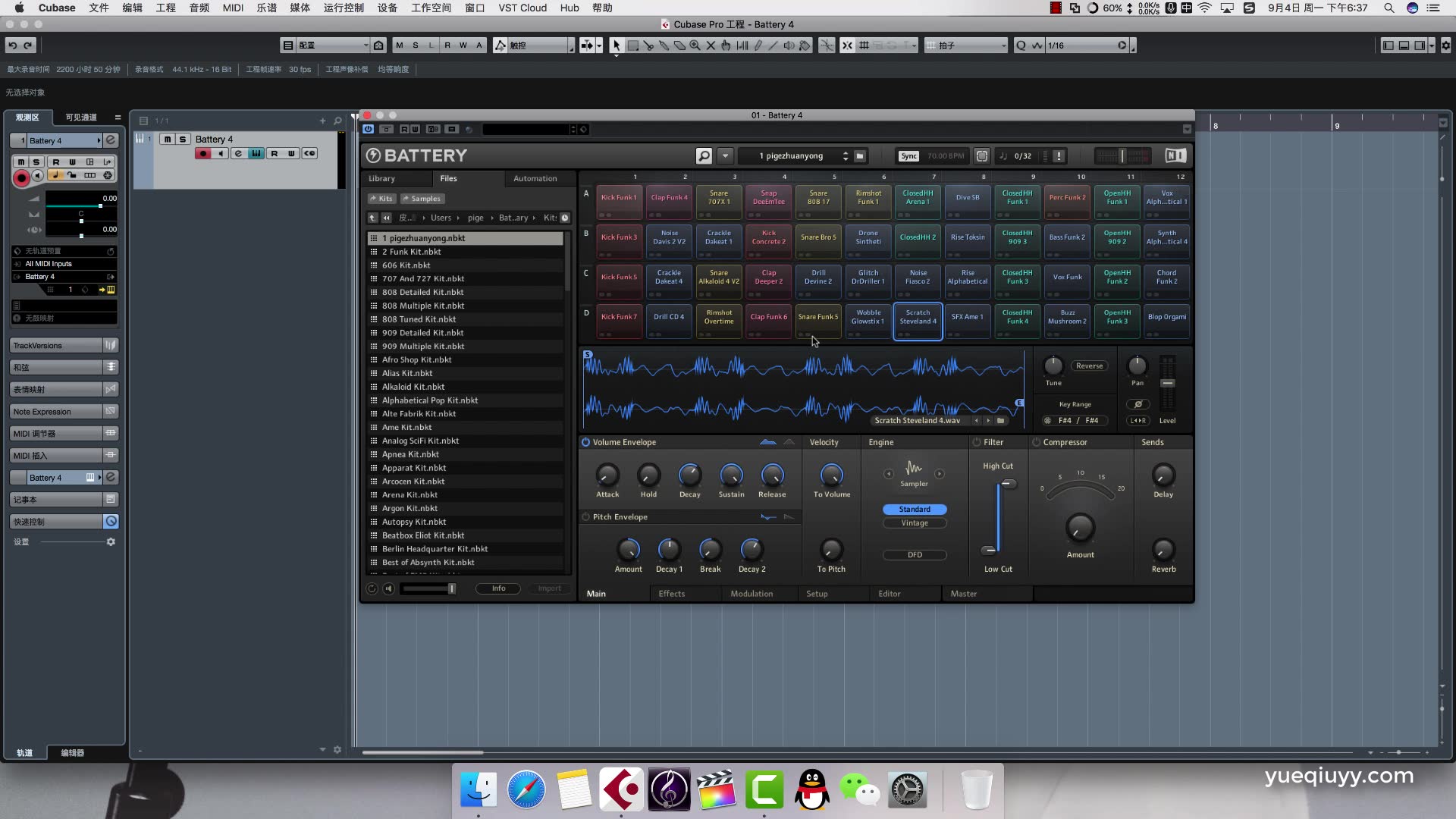Select the Main tab in Battery editor
The image size is (1456, 819).
click(597, 593)
